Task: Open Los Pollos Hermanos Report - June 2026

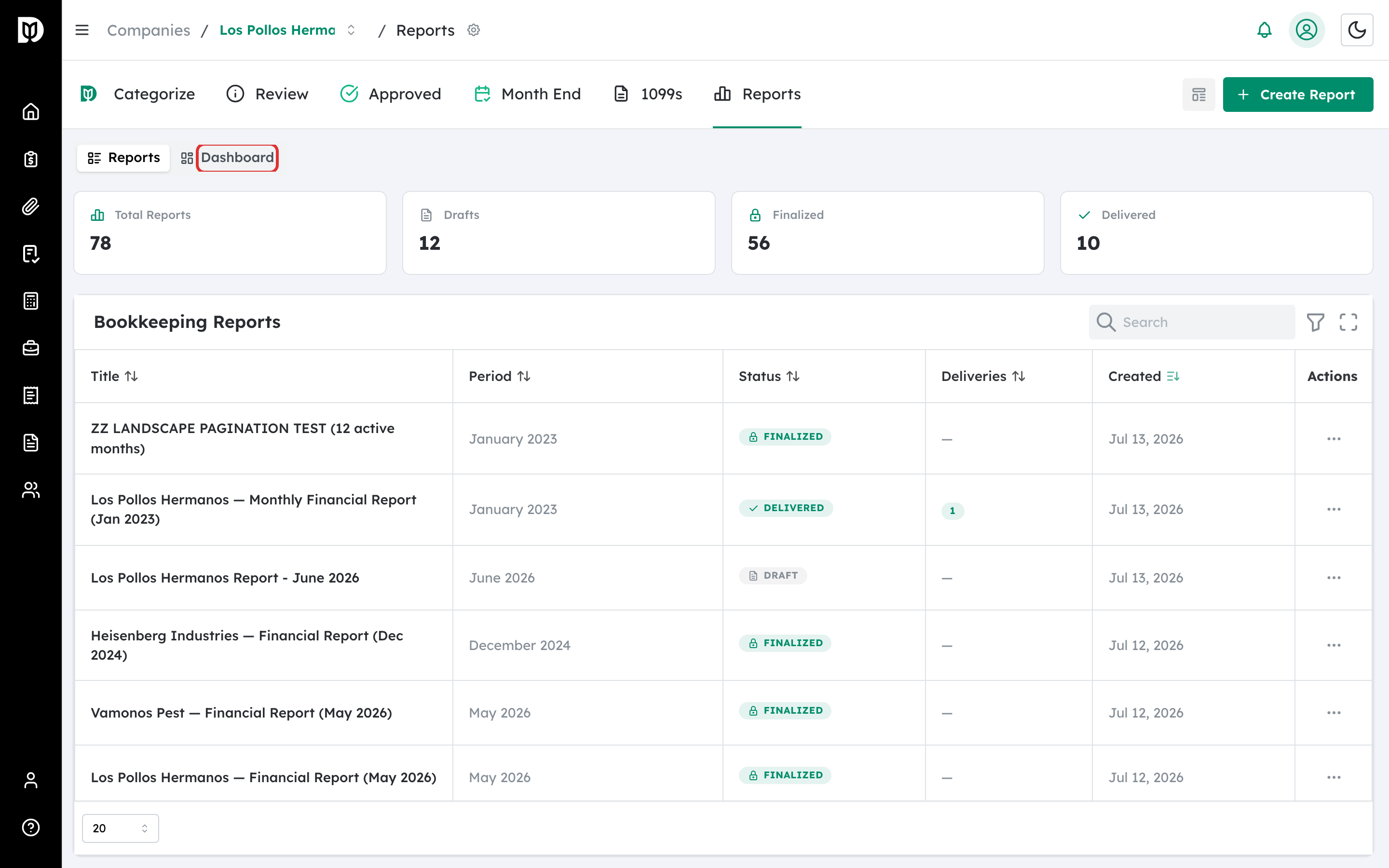Action: [225, 578]
